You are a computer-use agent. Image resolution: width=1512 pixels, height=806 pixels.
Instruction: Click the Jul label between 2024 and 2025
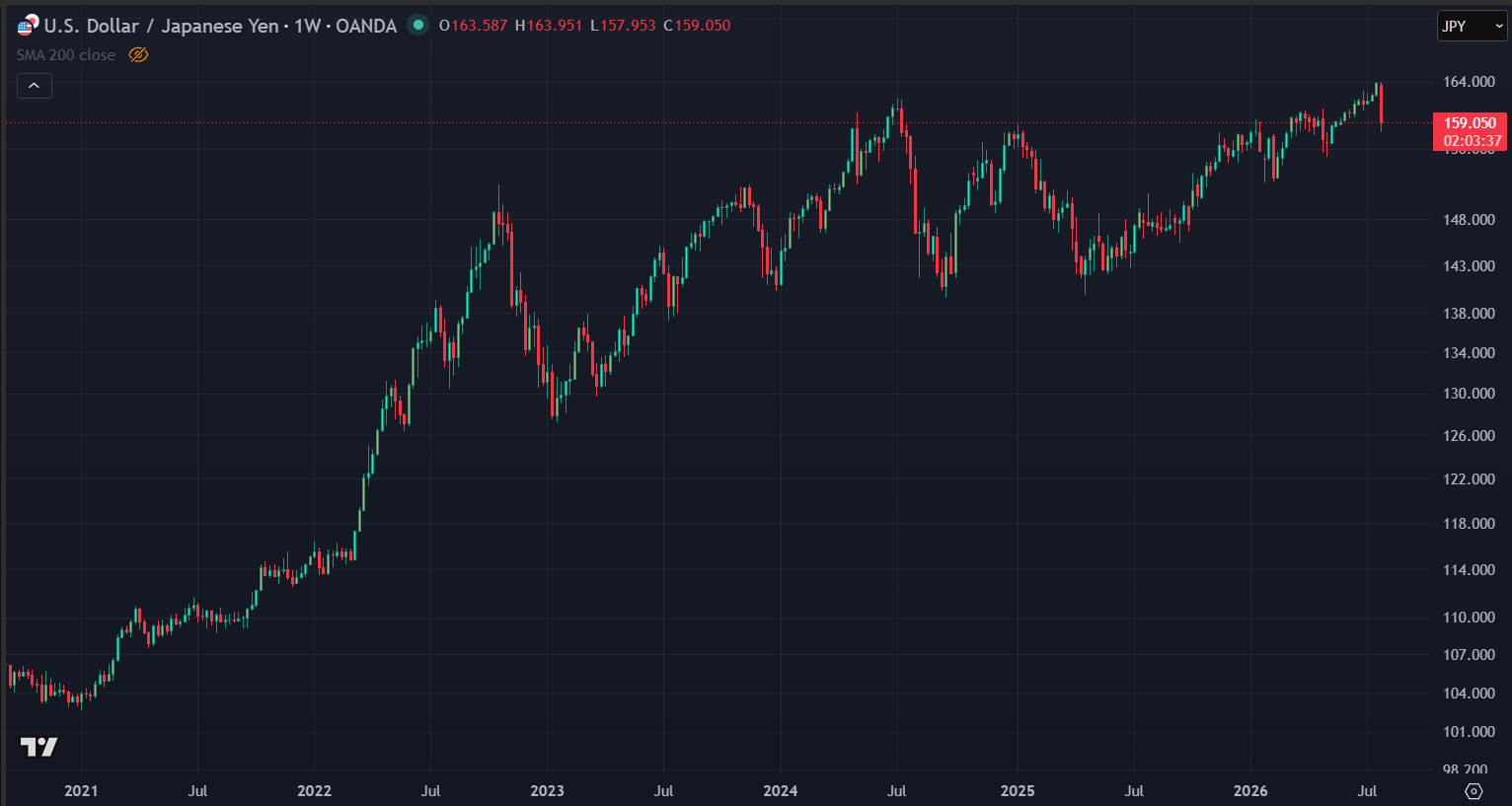point(896,791)
